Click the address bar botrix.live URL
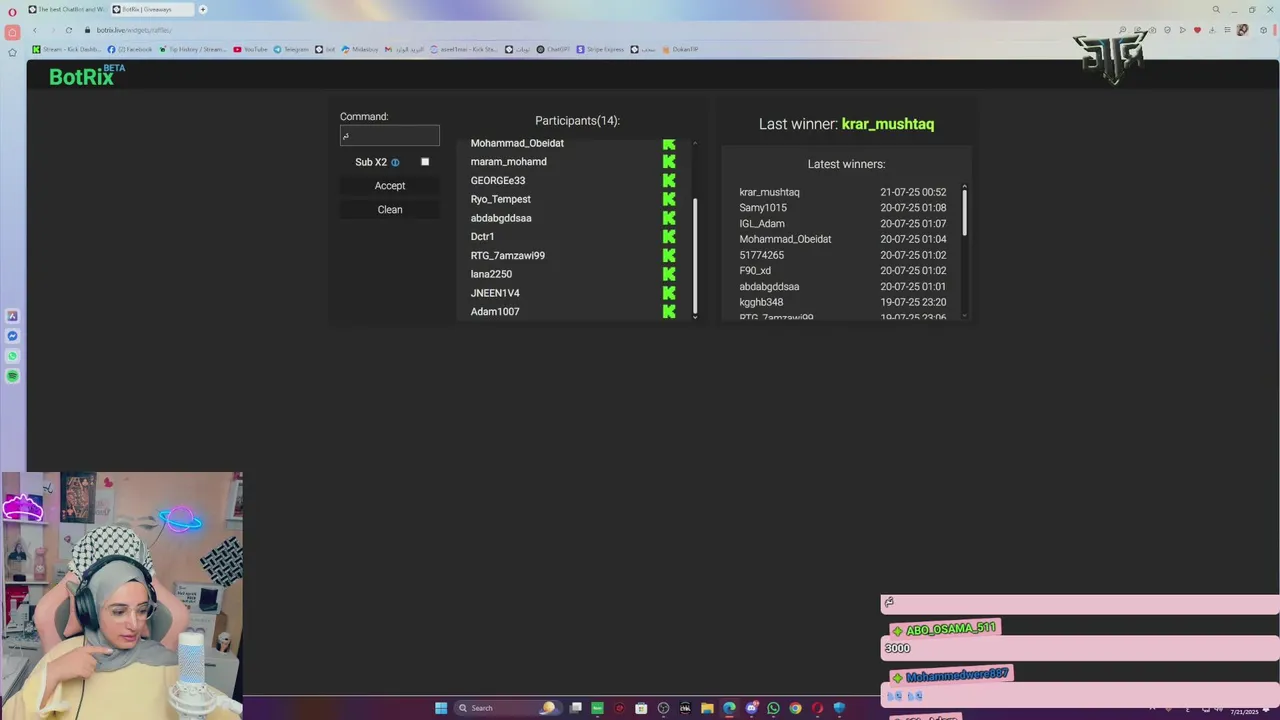 click(x=134, y=30)
